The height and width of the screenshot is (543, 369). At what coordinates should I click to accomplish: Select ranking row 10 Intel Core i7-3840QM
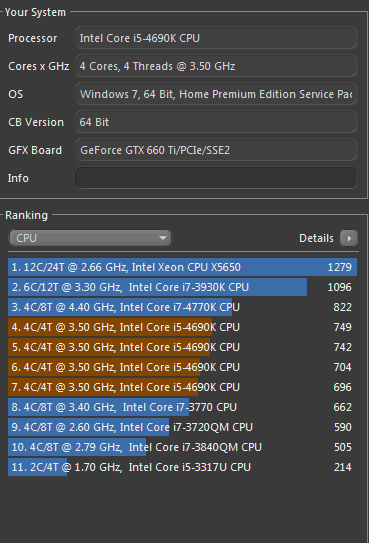(182, 447)
